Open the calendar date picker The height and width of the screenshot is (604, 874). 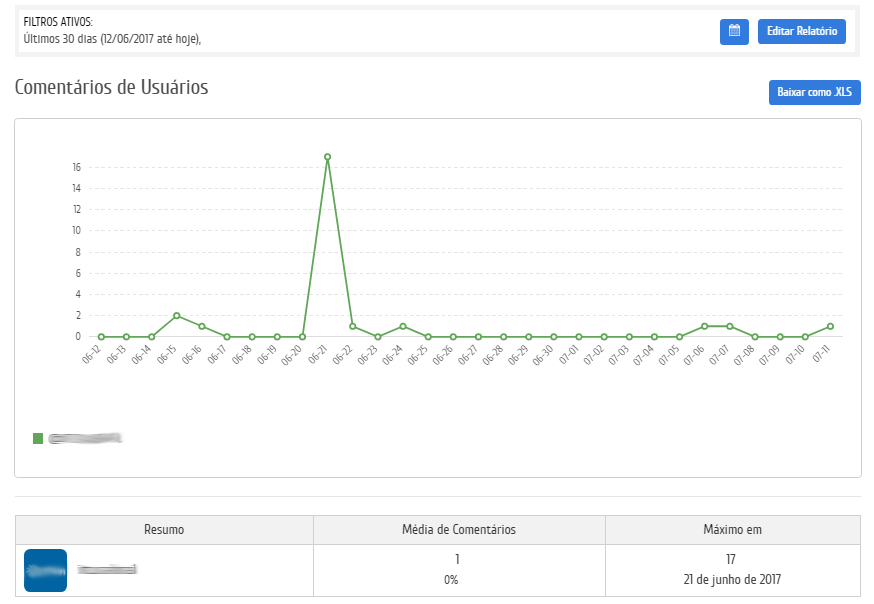(x=734, y=32)
